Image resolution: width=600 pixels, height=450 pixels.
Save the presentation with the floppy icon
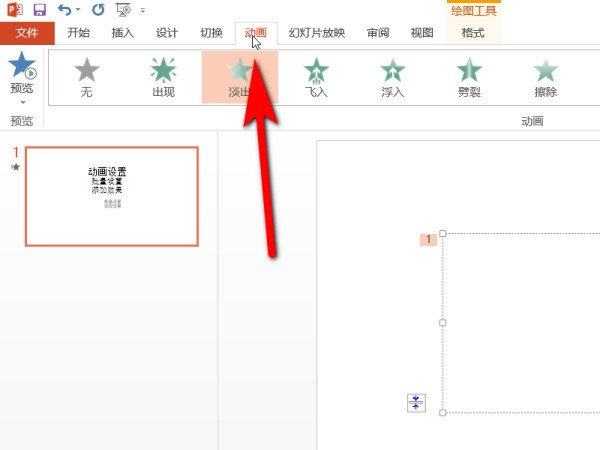39,10
